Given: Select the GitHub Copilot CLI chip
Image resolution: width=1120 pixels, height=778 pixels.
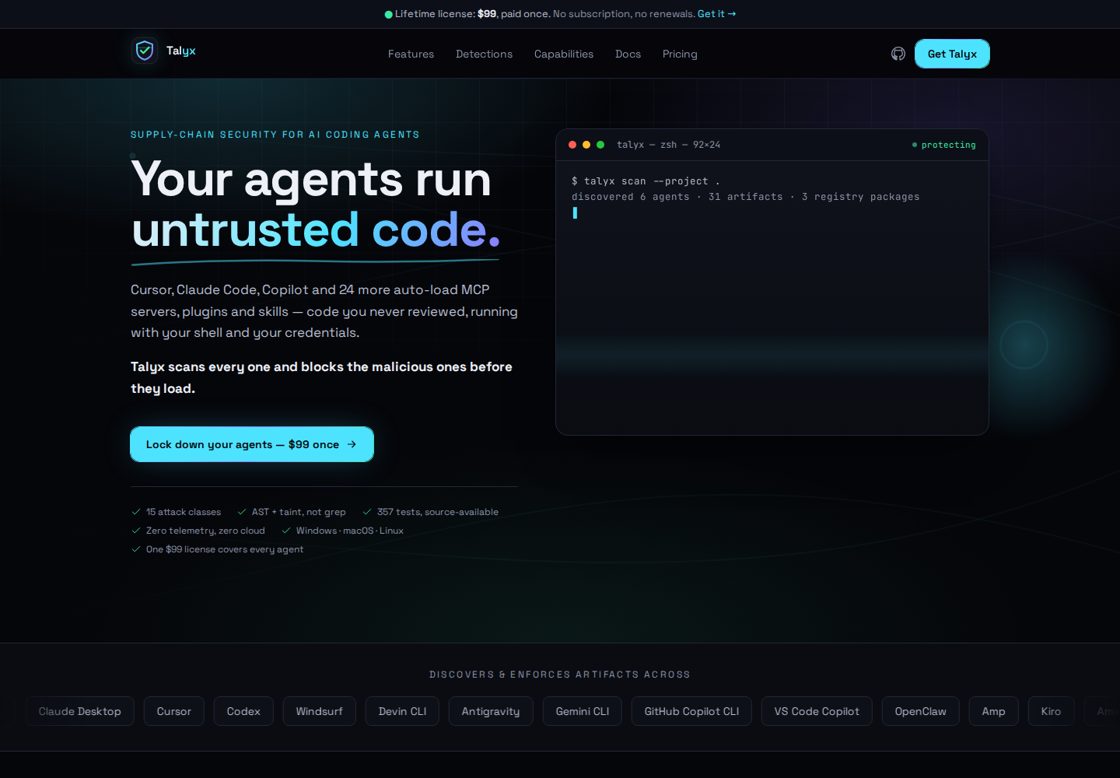Looking at the screenshot, I should [691, 711].
